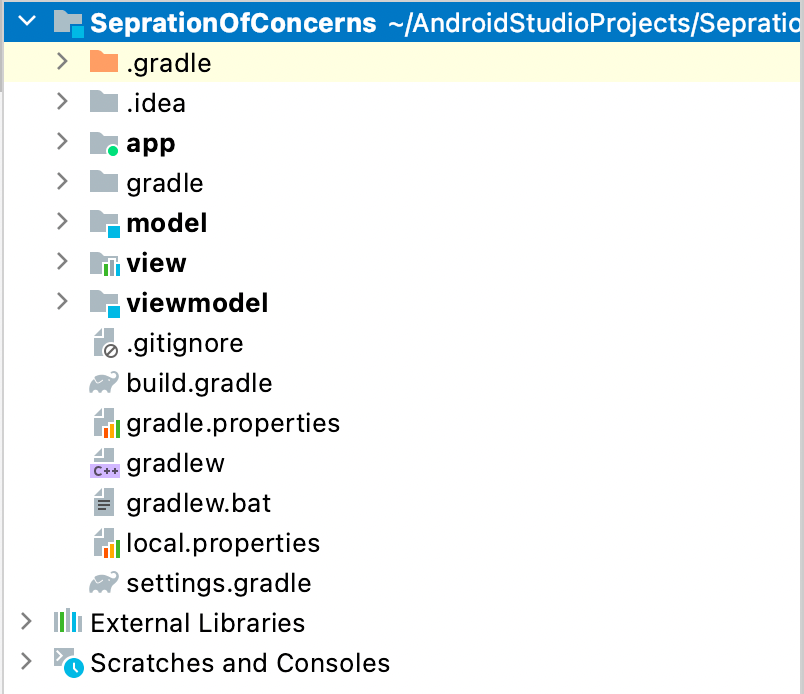Click the .gitignore file icon
Image resolution: width=804 pixels, height=694 pixels.
tap(104, 343)
